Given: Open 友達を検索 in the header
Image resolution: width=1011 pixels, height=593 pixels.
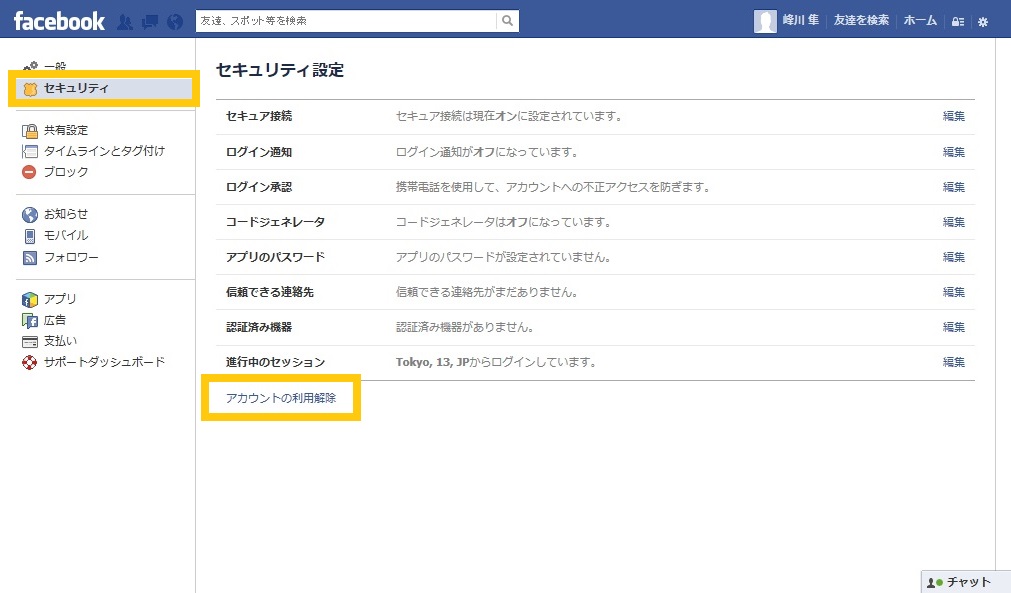Looking at the screenshot, I should [x=861, y=20].
